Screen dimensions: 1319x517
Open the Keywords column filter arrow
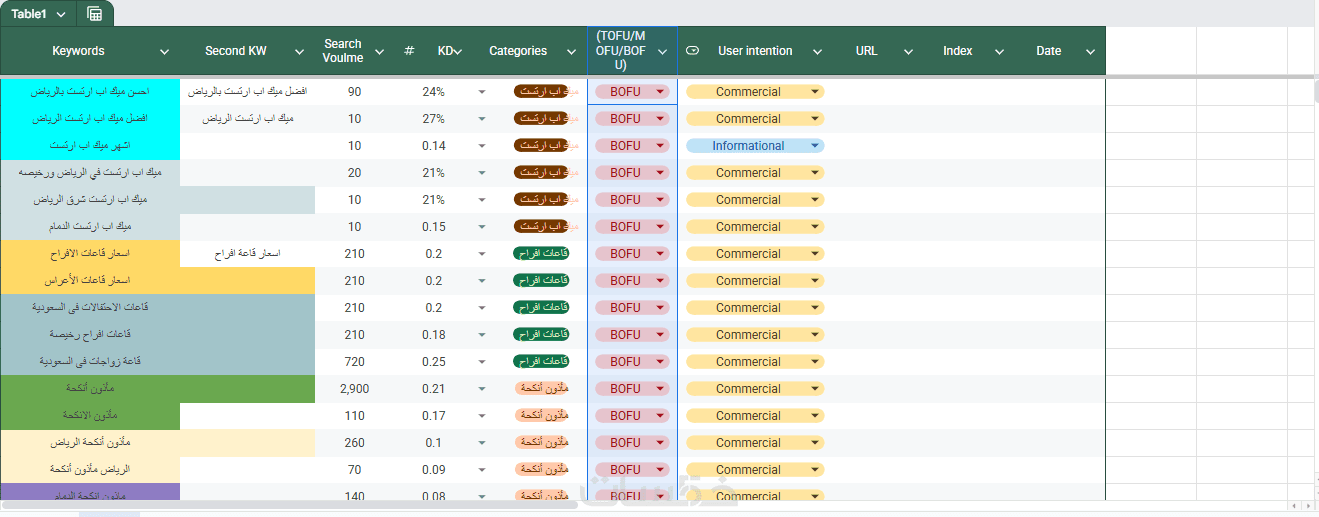click(165, 52)
